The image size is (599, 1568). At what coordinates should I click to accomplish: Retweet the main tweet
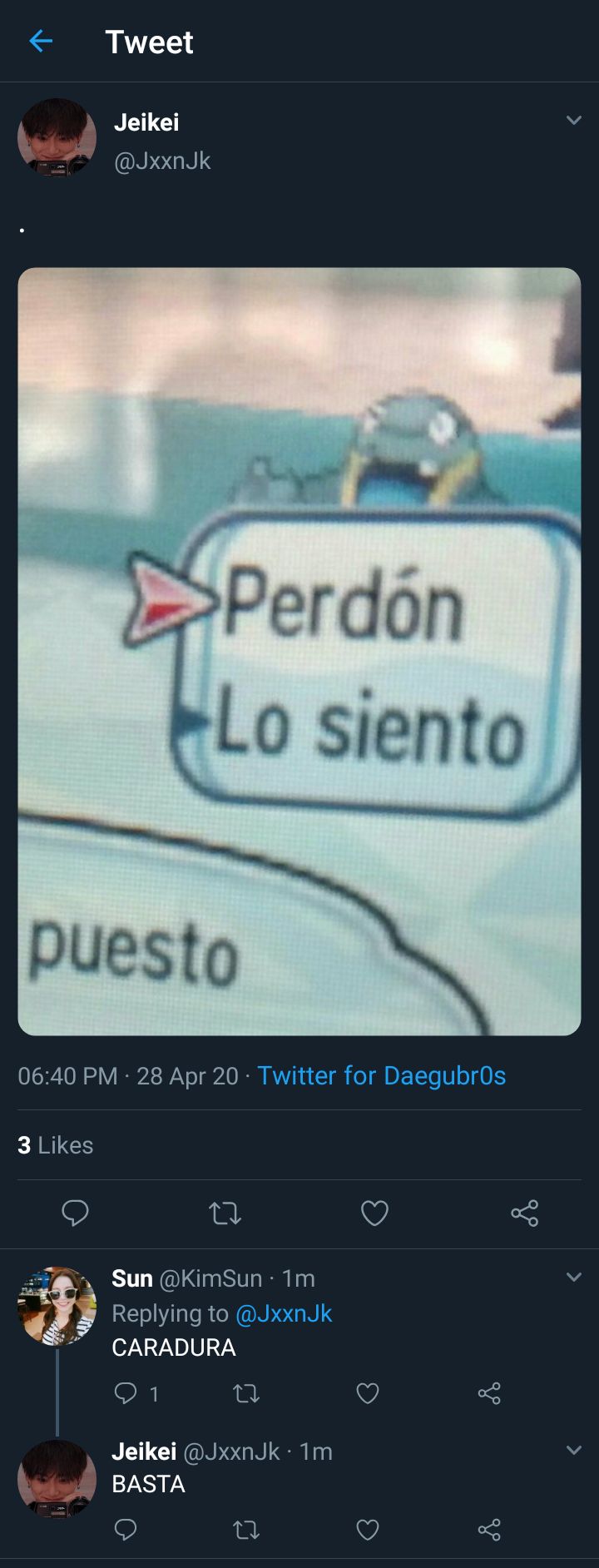point(225,1213)
